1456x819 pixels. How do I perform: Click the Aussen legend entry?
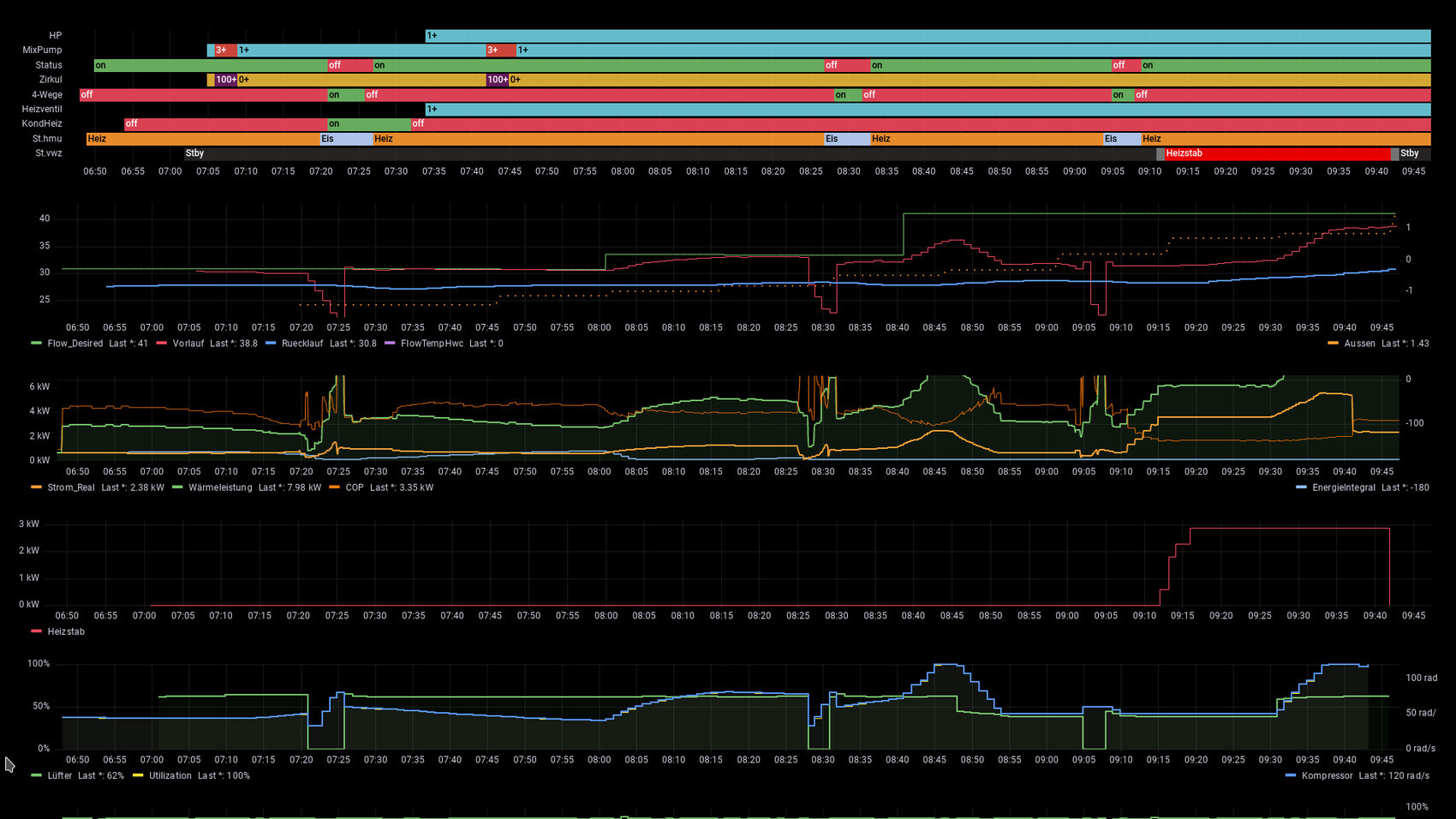(x=1359, y=344)
